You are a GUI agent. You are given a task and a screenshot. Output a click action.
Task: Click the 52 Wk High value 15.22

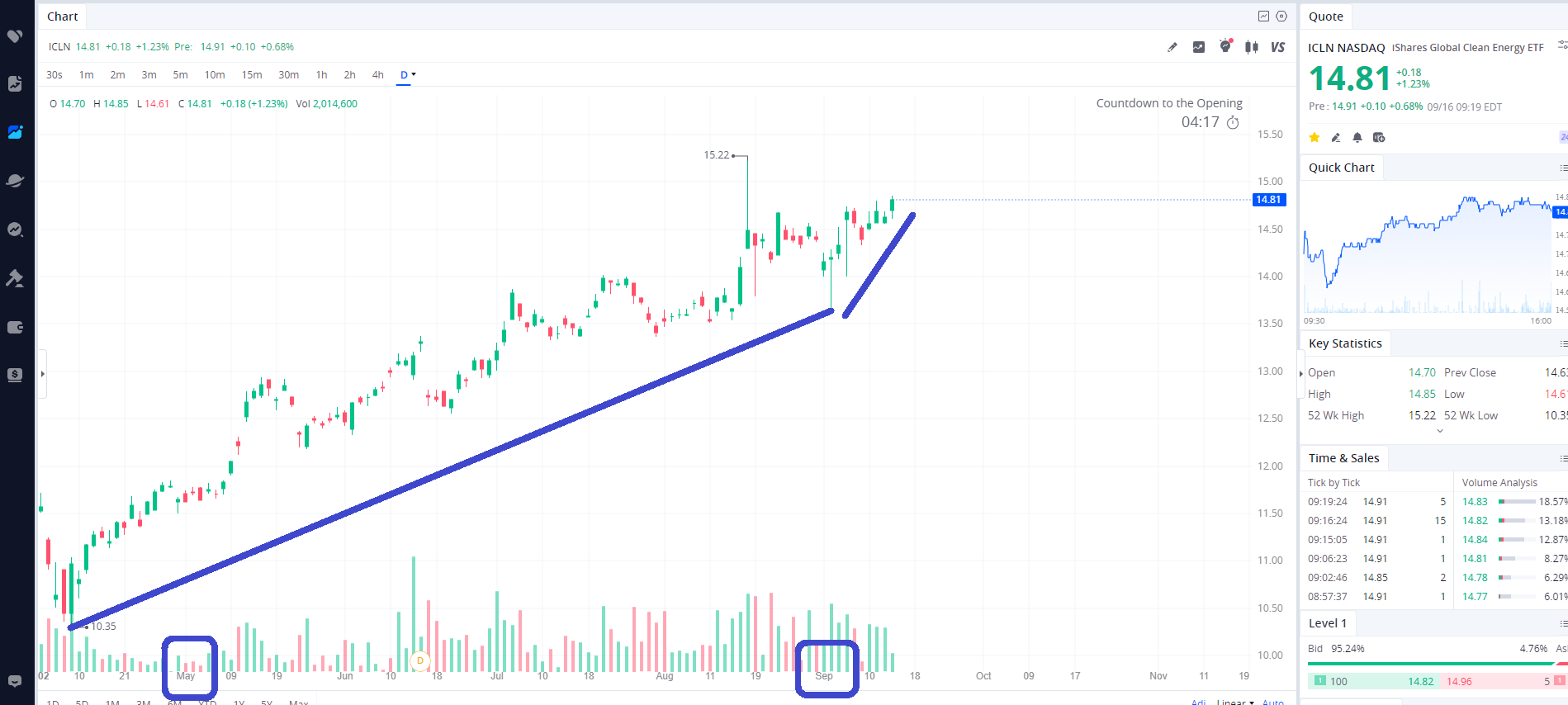point(1422,416)
